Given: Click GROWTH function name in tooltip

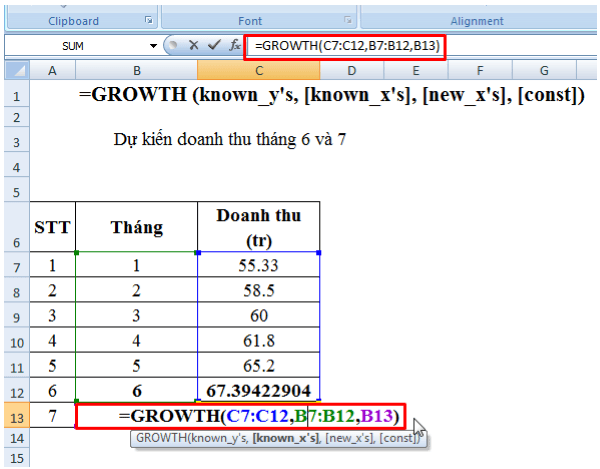Looking at the screenshot, I should click(161, 438).
